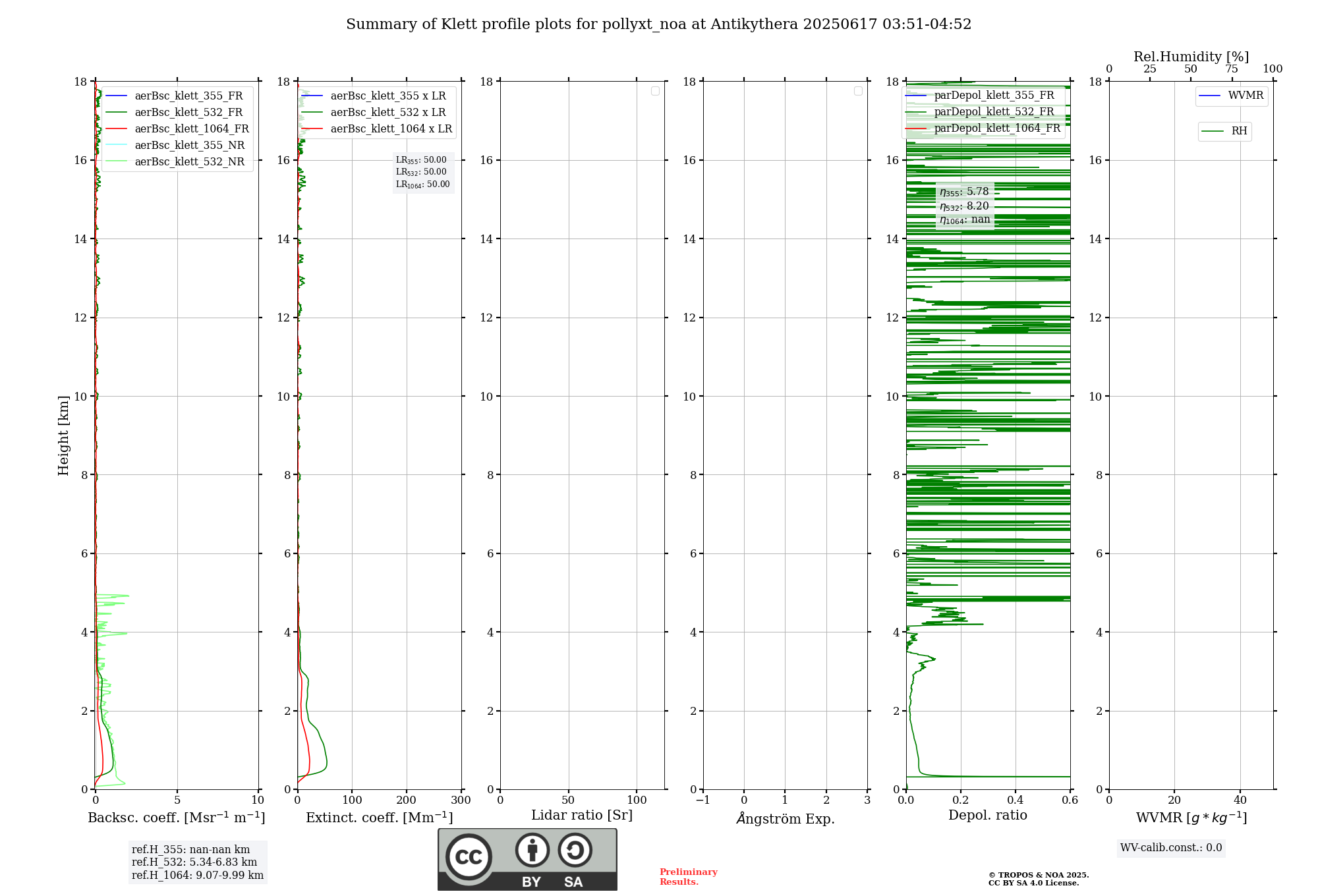
Task: Click the Backsc. coeff. x-axis label
Action: coord(177,818)
